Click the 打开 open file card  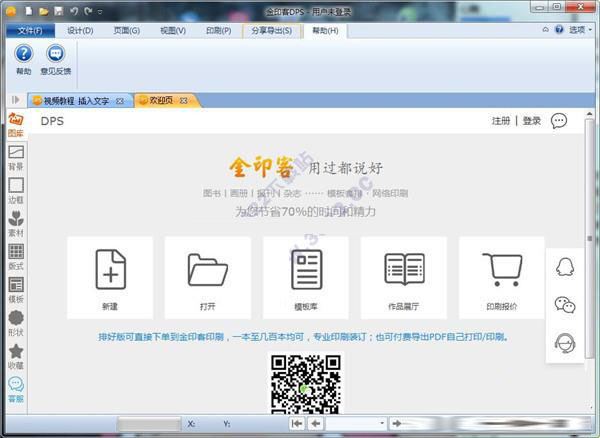(208, 278)
